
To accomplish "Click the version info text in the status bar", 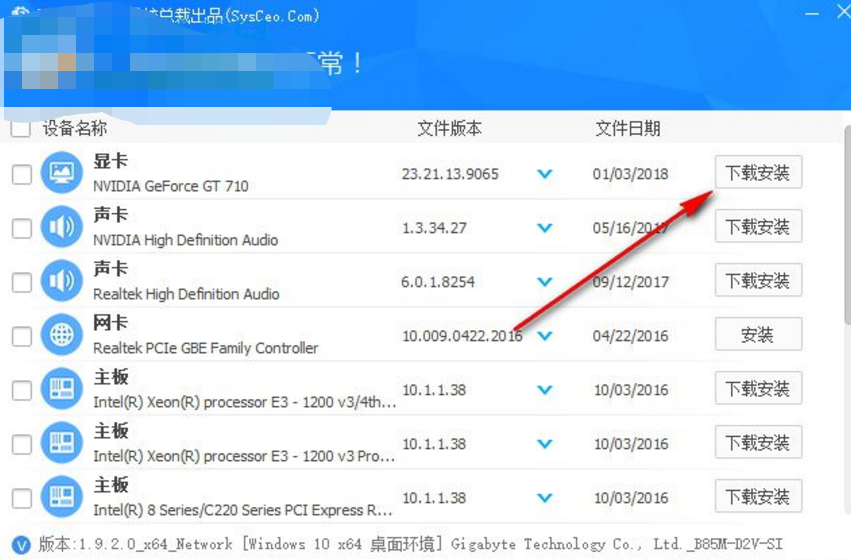I will (410, 544).
